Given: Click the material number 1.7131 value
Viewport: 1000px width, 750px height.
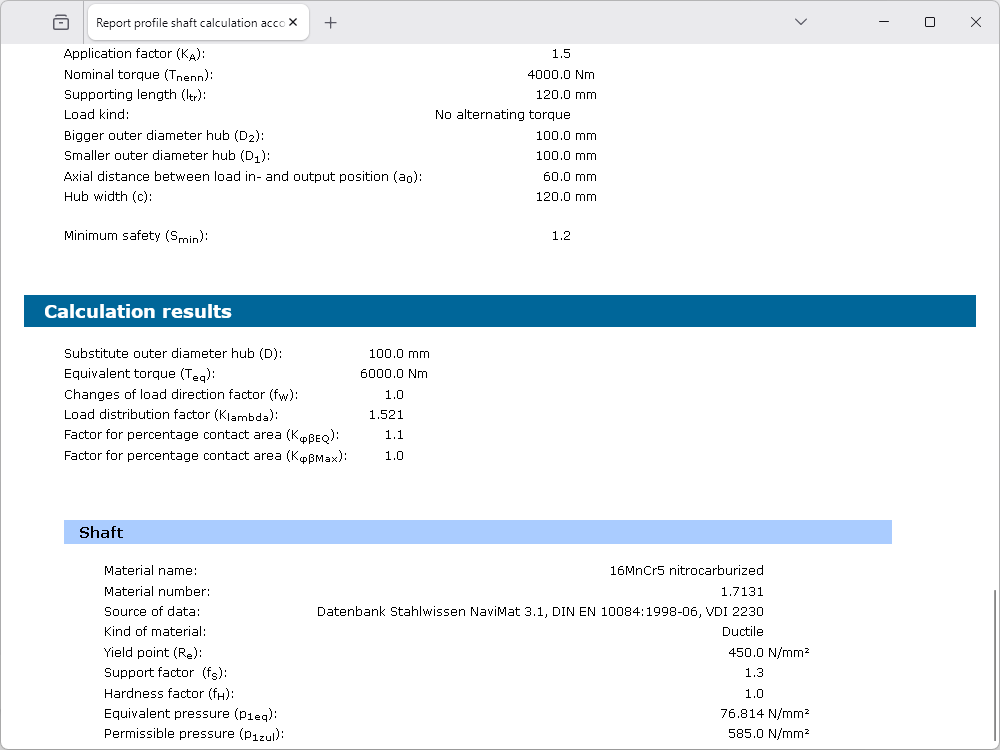Looking at the screenshot, I should (x=741, y=591).
